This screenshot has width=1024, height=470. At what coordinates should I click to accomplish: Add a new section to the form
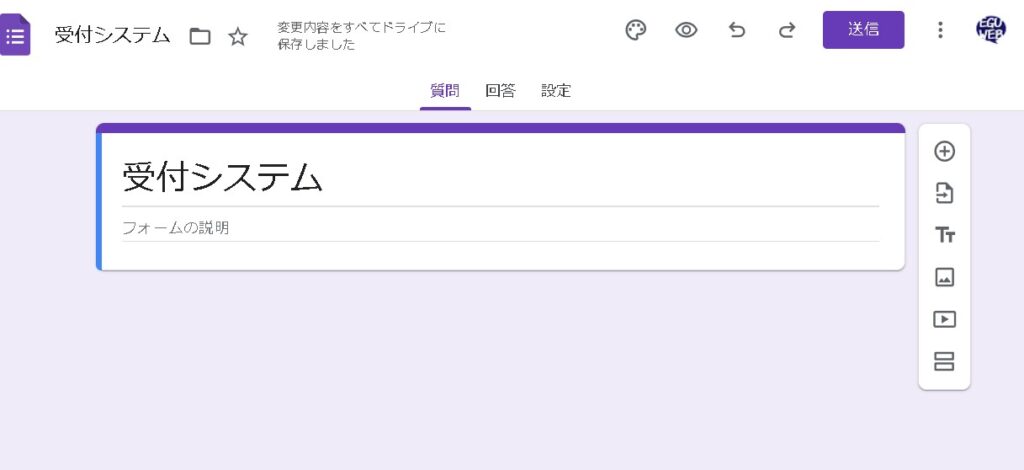(944, 361)
